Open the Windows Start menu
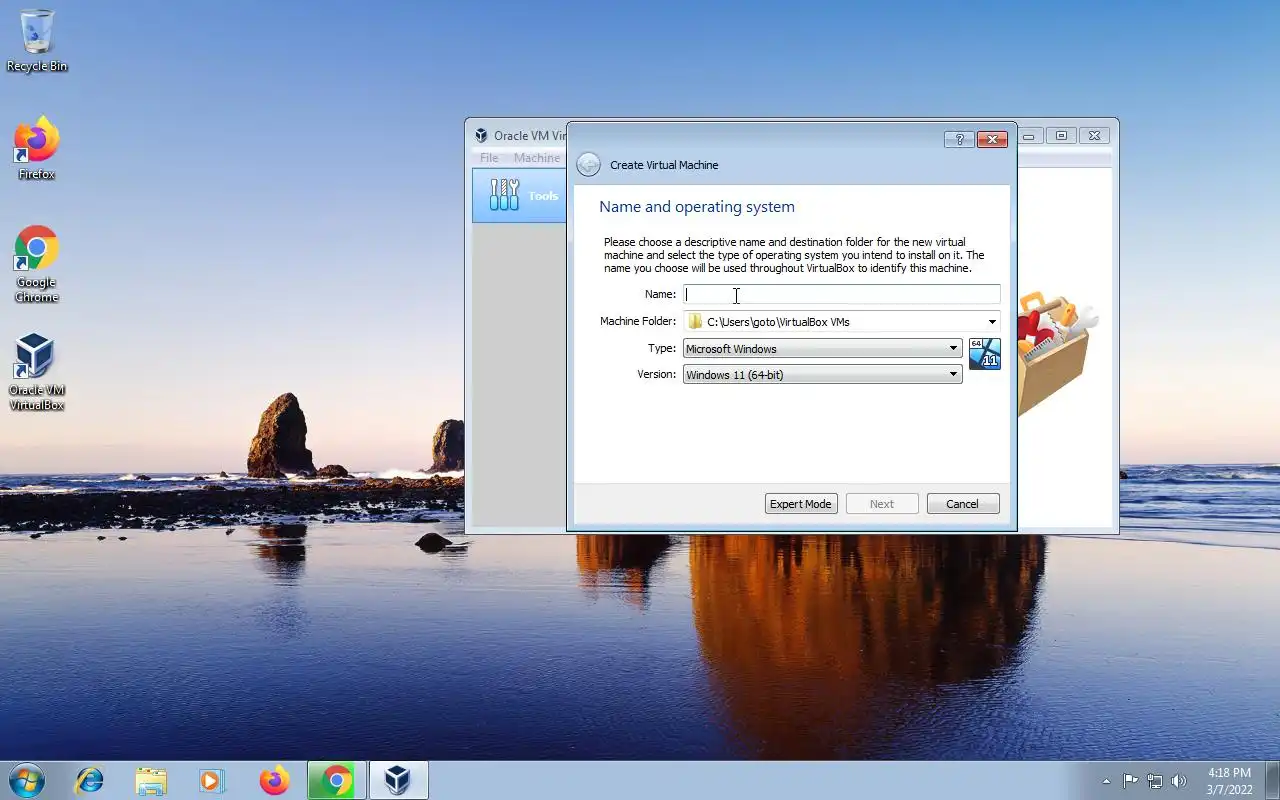The width and height of the screenshot is (1280, 800). click(x=27, y=780)
